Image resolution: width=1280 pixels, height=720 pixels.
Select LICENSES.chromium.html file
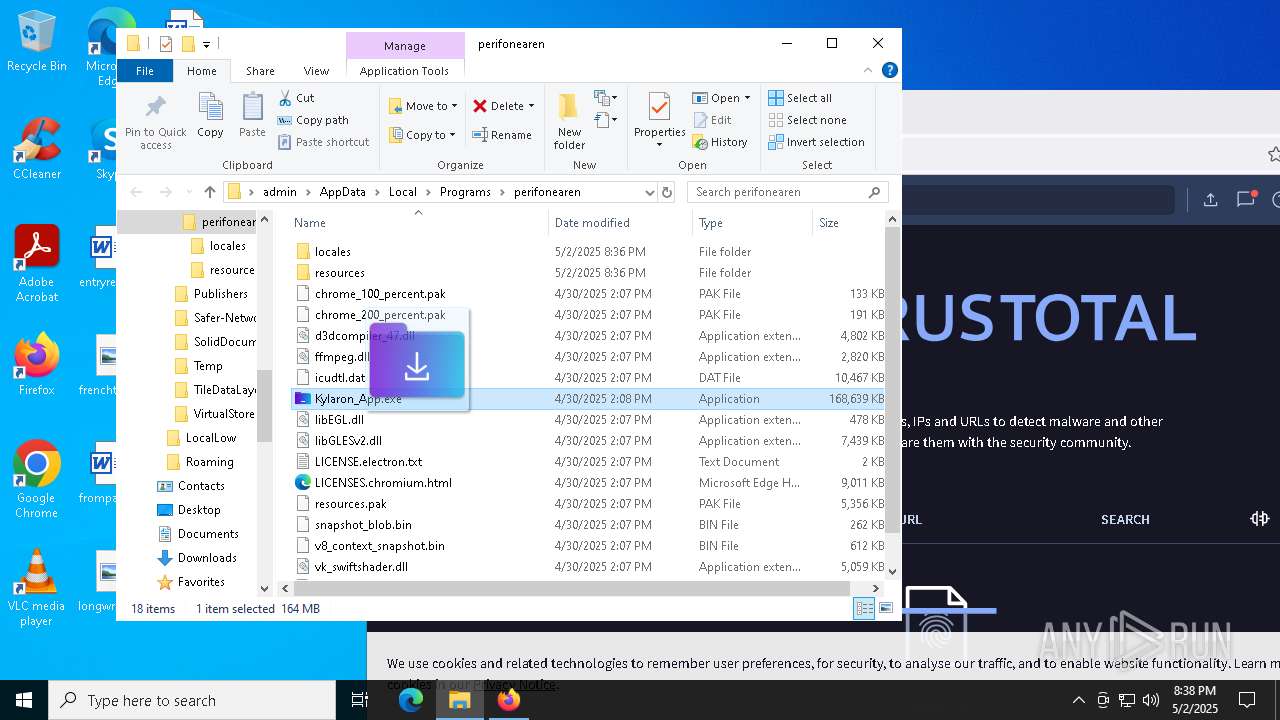coord(383,483)
